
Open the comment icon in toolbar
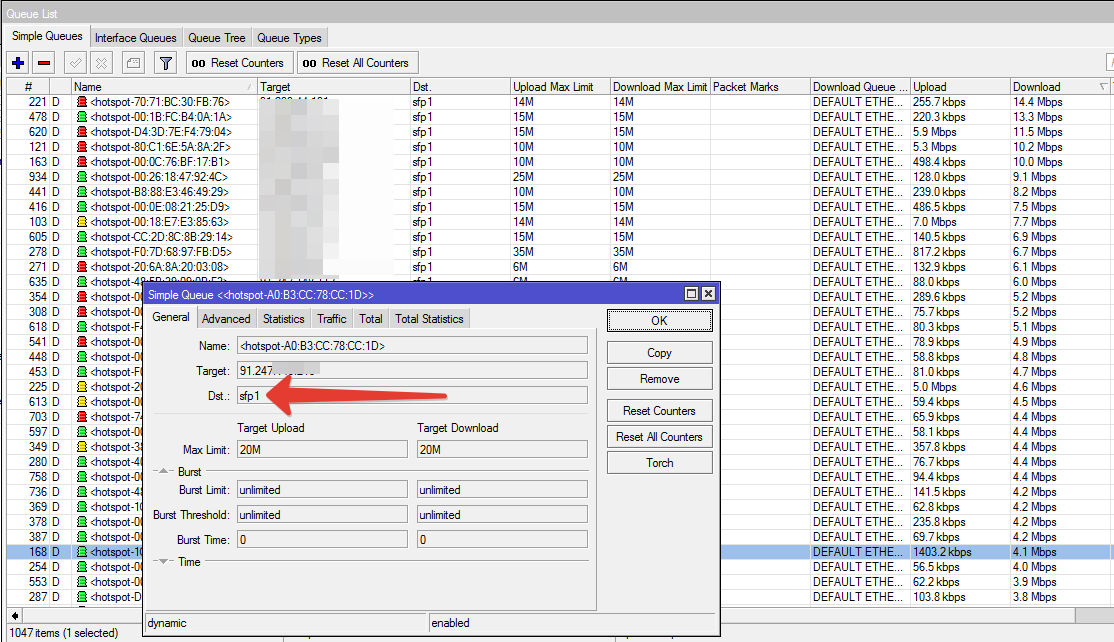point(133,63)
